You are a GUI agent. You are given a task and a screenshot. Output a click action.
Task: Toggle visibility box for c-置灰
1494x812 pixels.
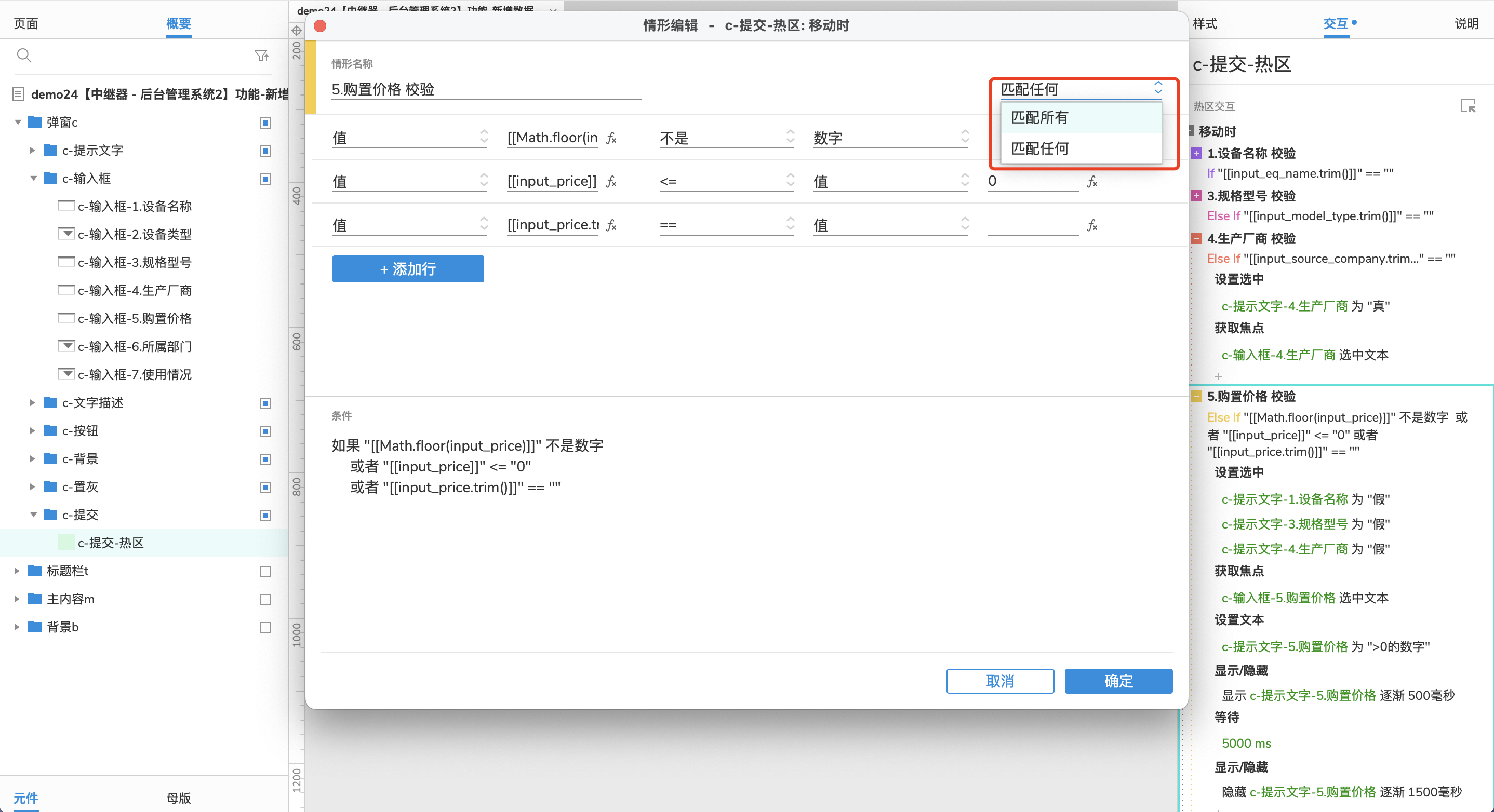point(265,488)
